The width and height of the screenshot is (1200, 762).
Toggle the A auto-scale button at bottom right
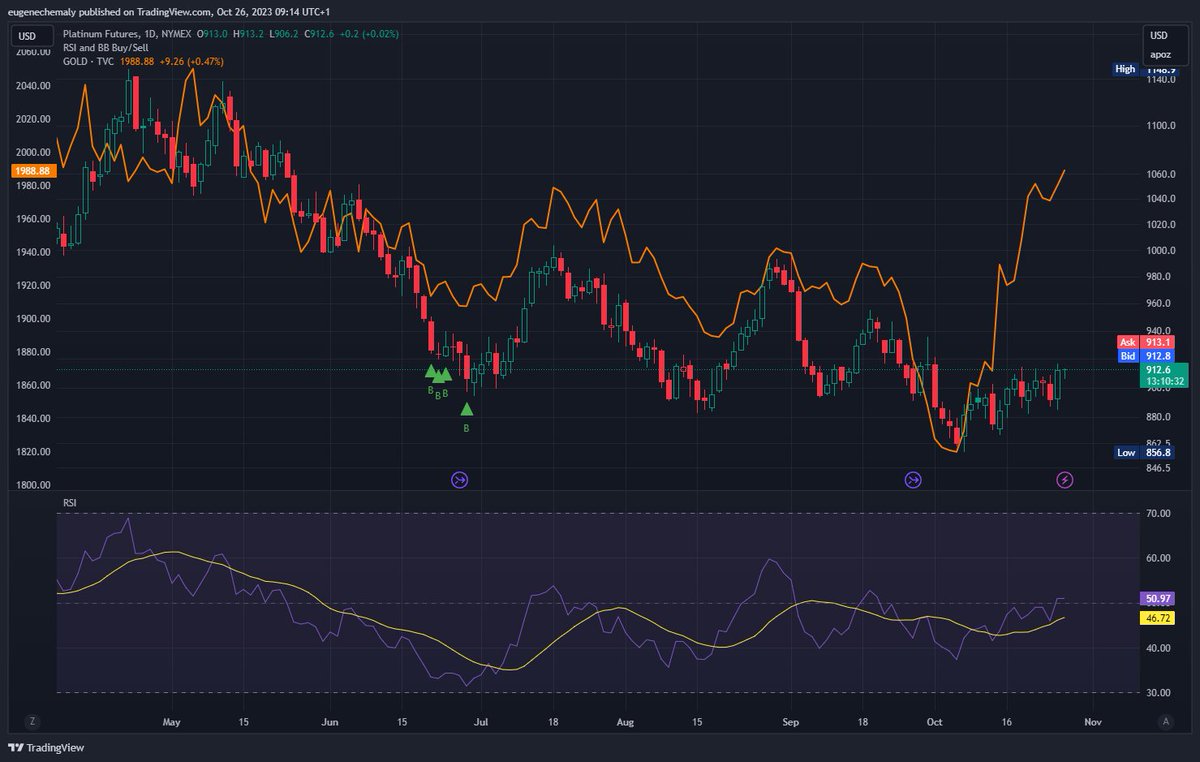(x=1165, y=720)
